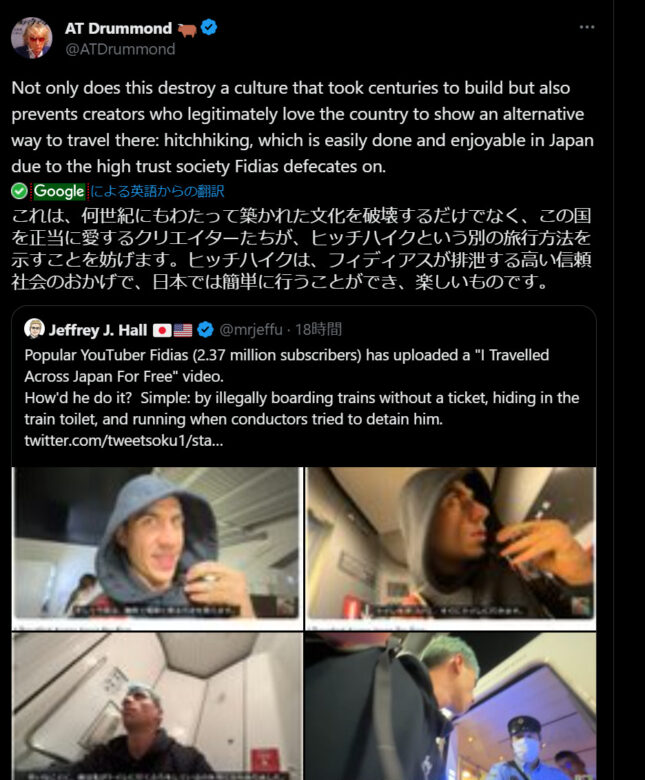Open the bottom-left train toilet photo

(157, 706)
